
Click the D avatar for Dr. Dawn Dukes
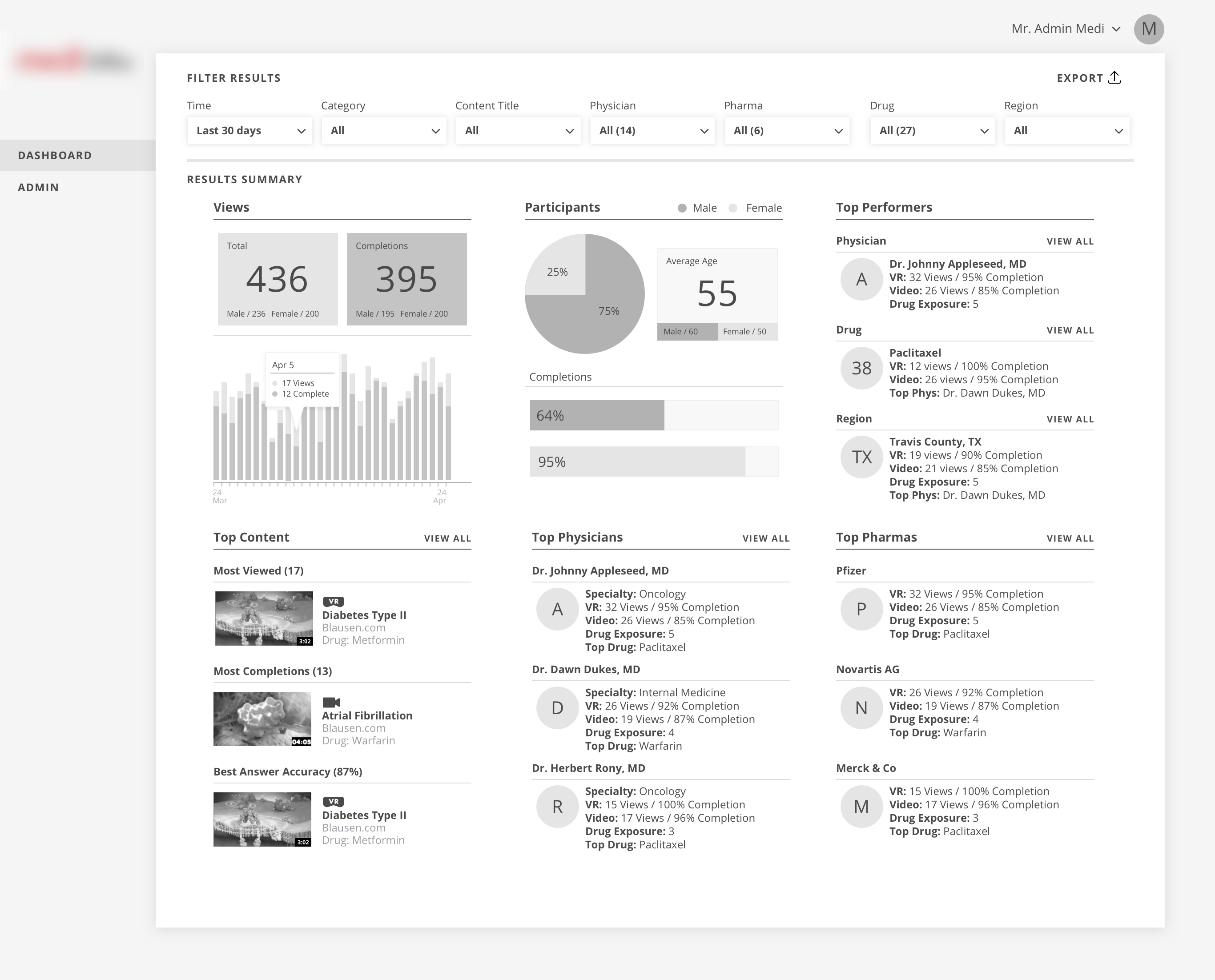(557, 708)
